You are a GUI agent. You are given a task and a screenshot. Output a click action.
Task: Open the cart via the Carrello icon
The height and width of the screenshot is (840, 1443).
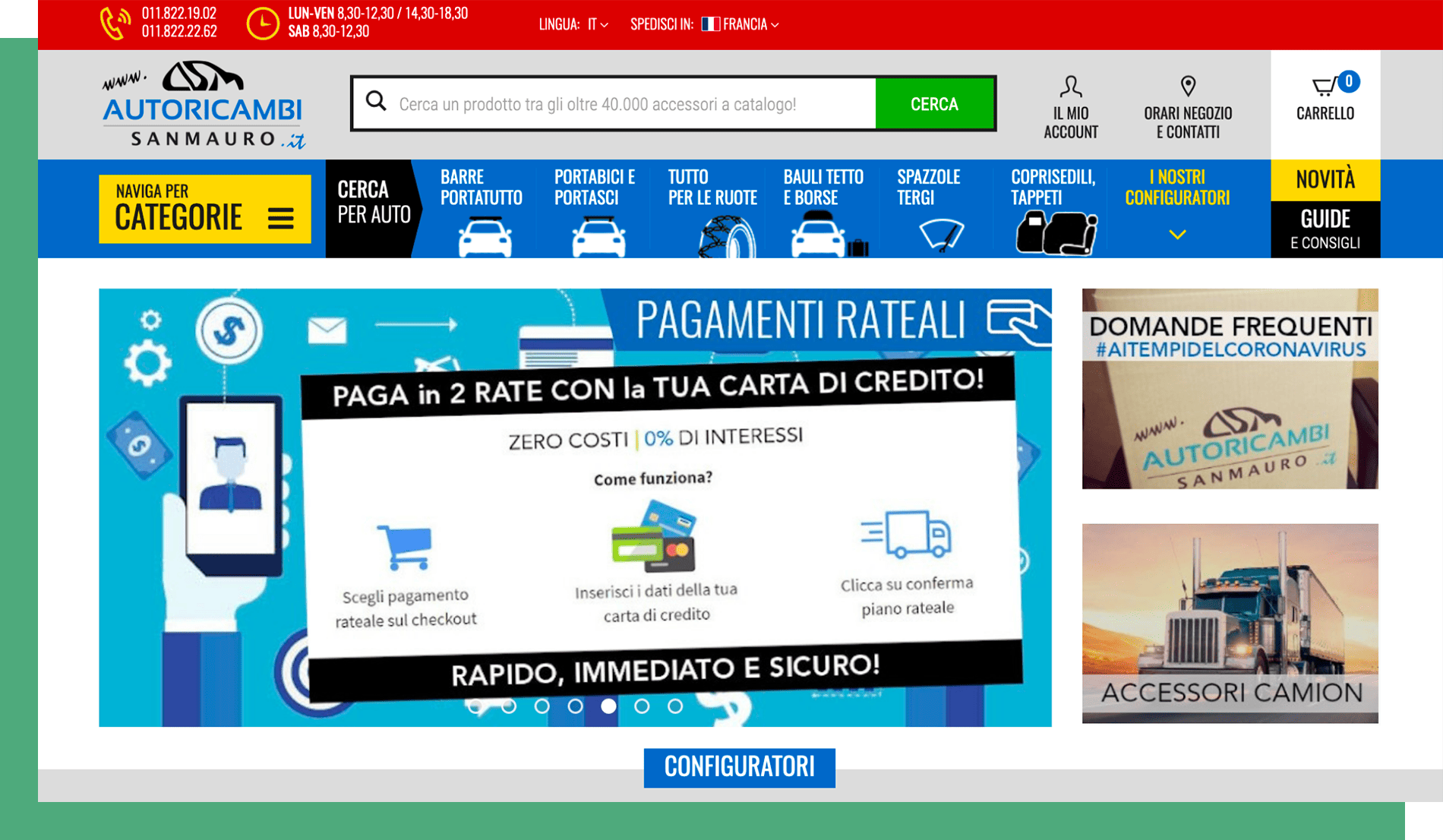point(1325,87)
